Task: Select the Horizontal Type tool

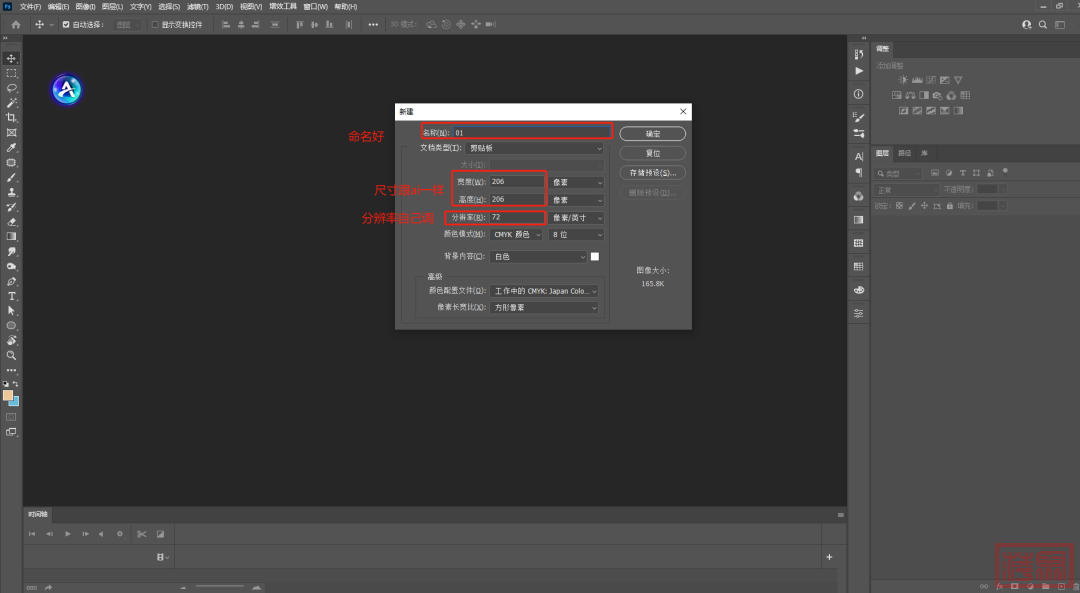Action: pyautogui.click(x=11, y=296)
